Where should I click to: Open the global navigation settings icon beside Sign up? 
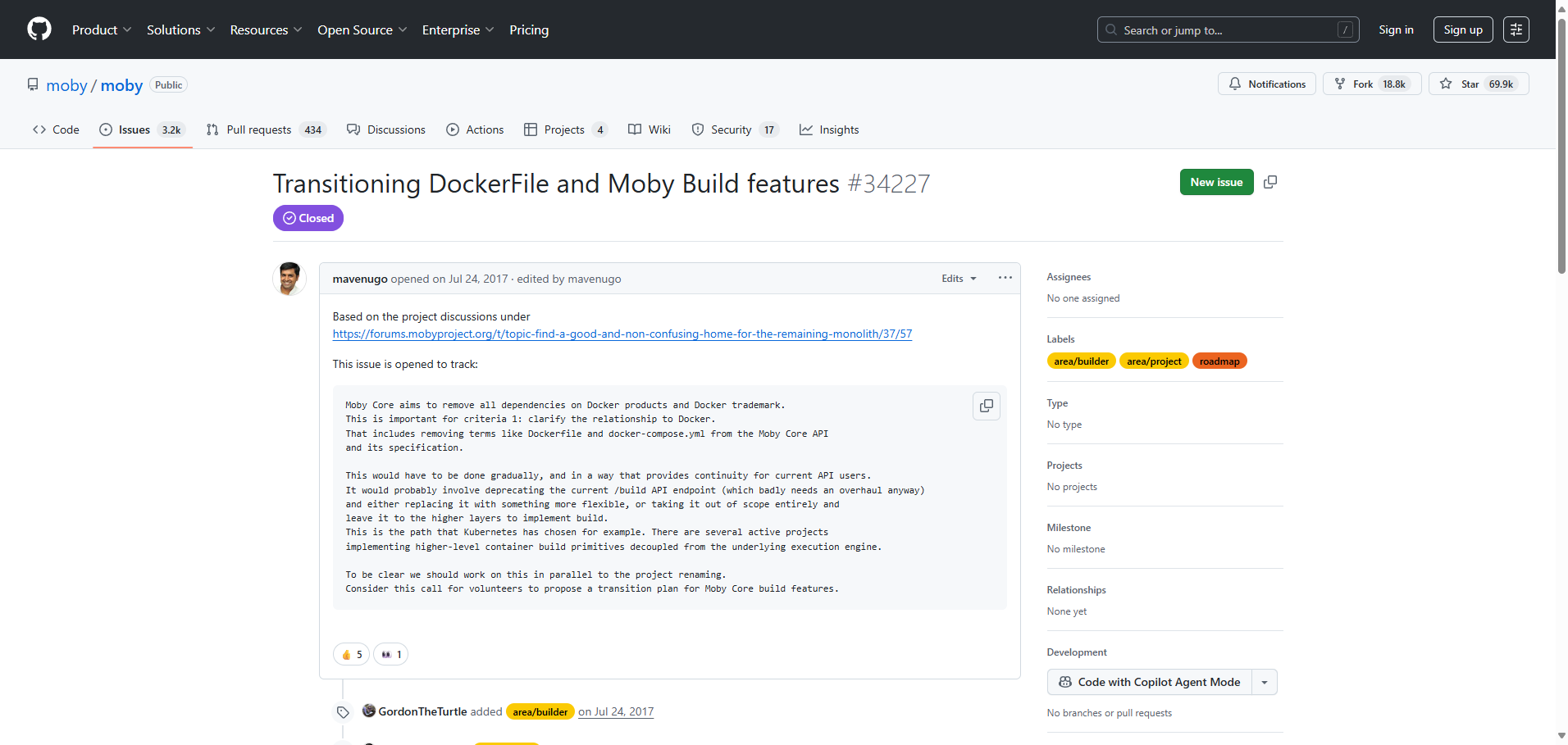pyautogui.click(x=1516, y=30)
